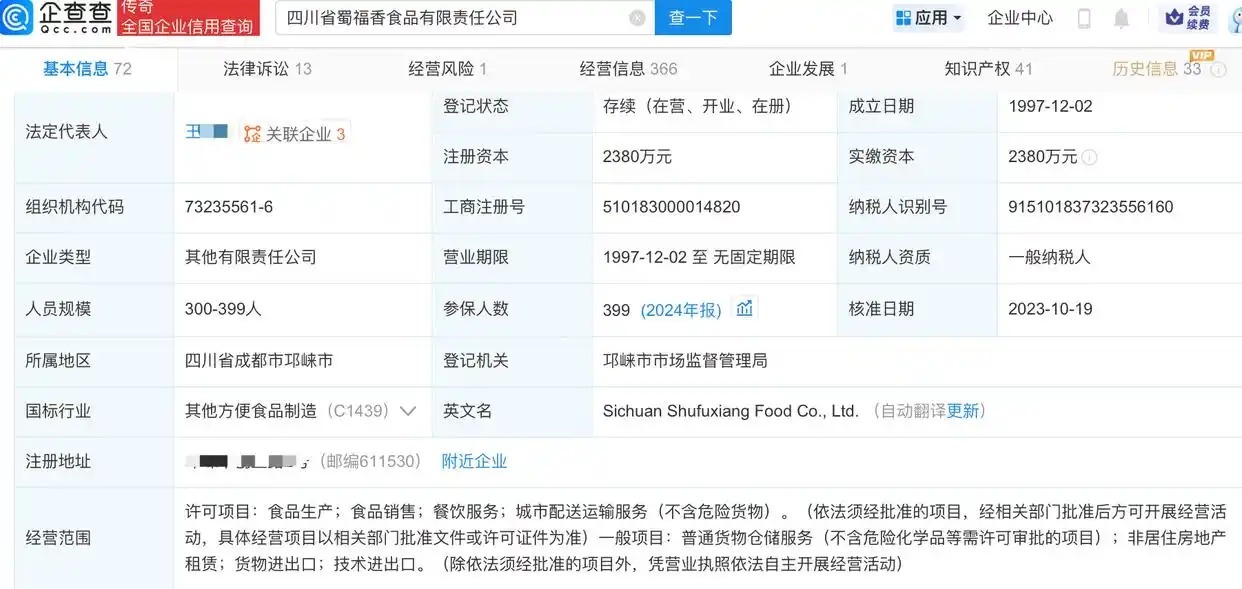Open notifications via the bell icon
Viewport: 1242px width, 589px height.
pos(1121,18)
